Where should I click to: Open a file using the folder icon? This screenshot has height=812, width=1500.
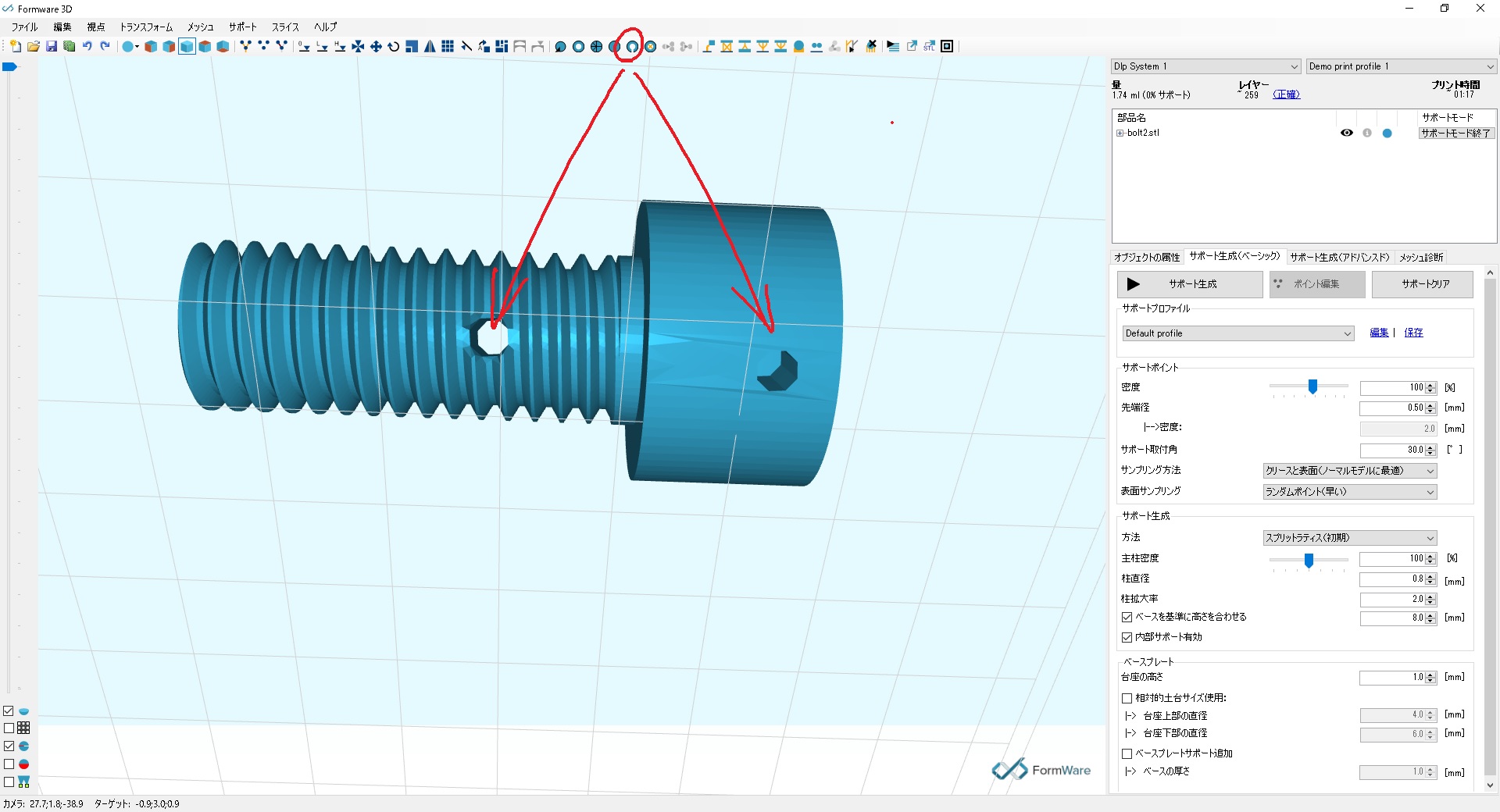[33, 47]
